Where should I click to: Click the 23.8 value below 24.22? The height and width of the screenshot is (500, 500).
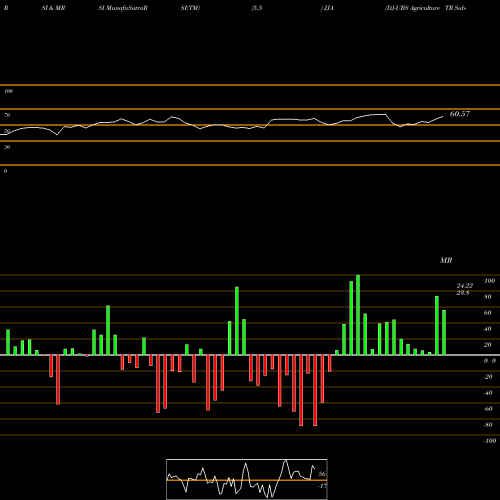click(x=463, y=293)
